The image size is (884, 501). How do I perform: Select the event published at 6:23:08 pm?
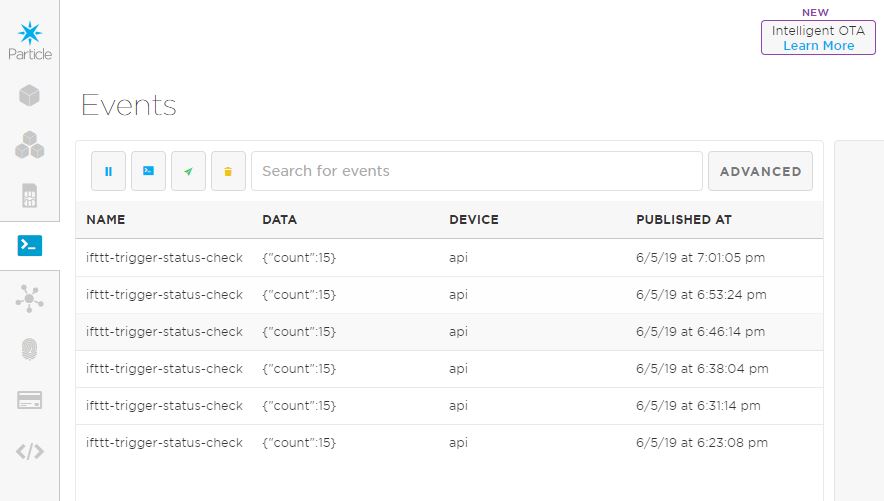coord(449,443)
